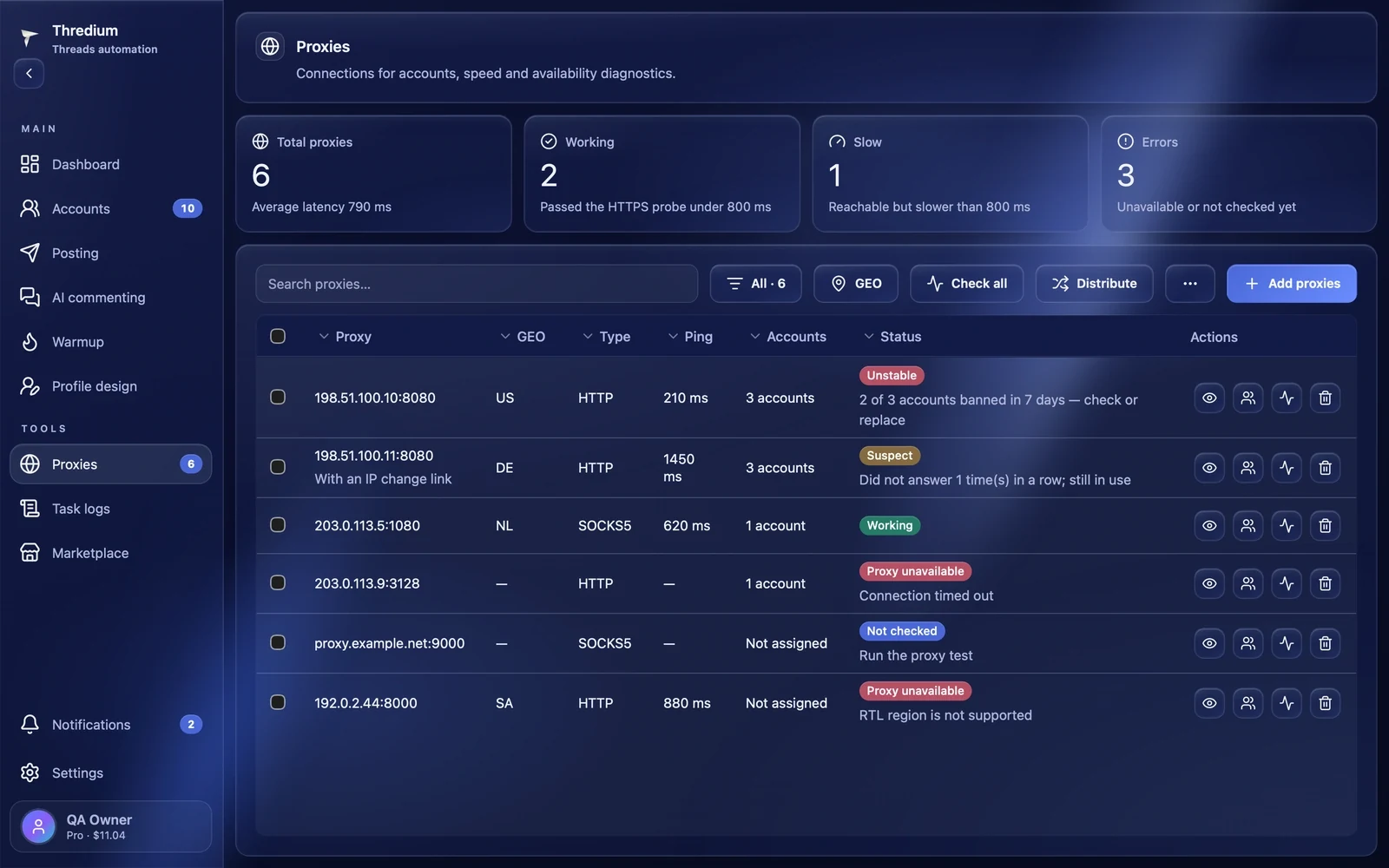Image resolution: width=1389 pixels, height=868 pixels.
Task: Run ping check on 203.0.113.9:3128
Action: (x=1287, y=583)
